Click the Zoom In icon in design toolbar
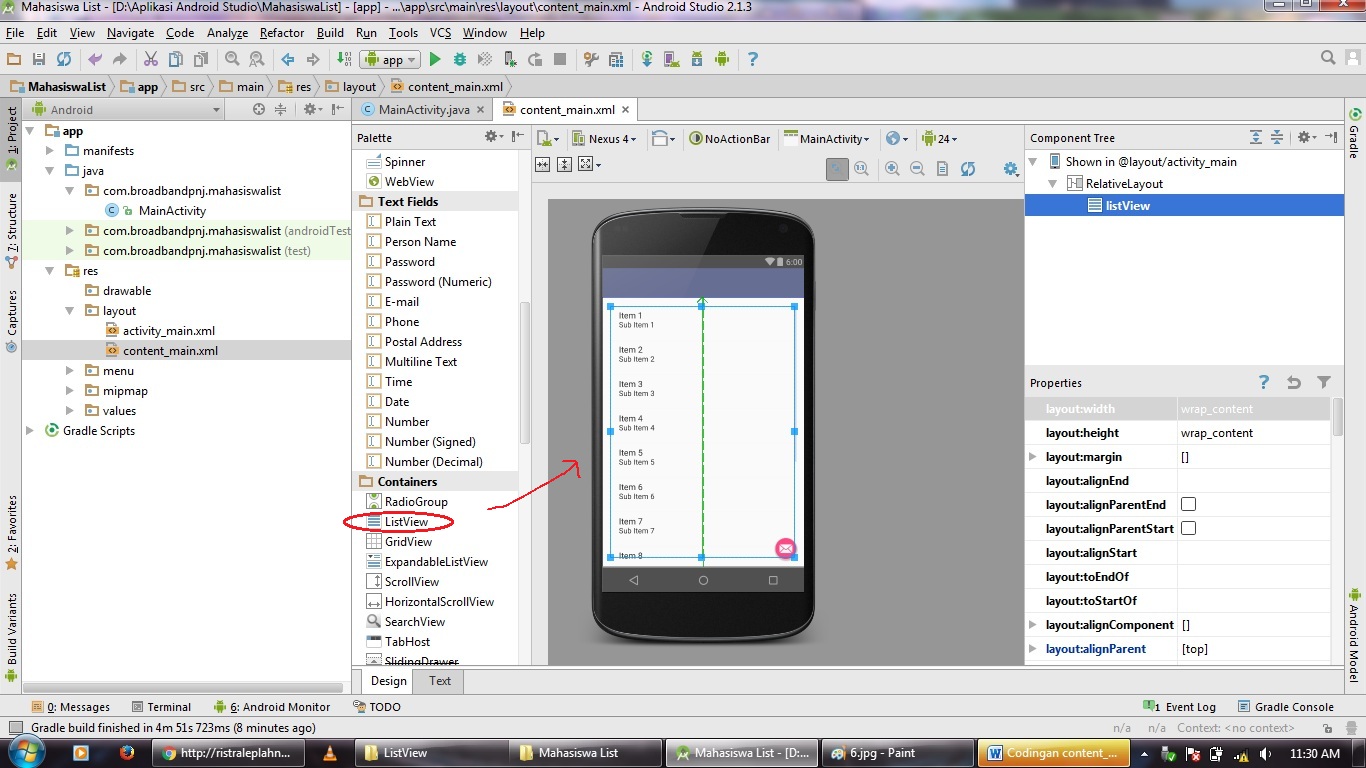Image resolution: width=1366 pixels, height=768 pixels. [892, 169]
